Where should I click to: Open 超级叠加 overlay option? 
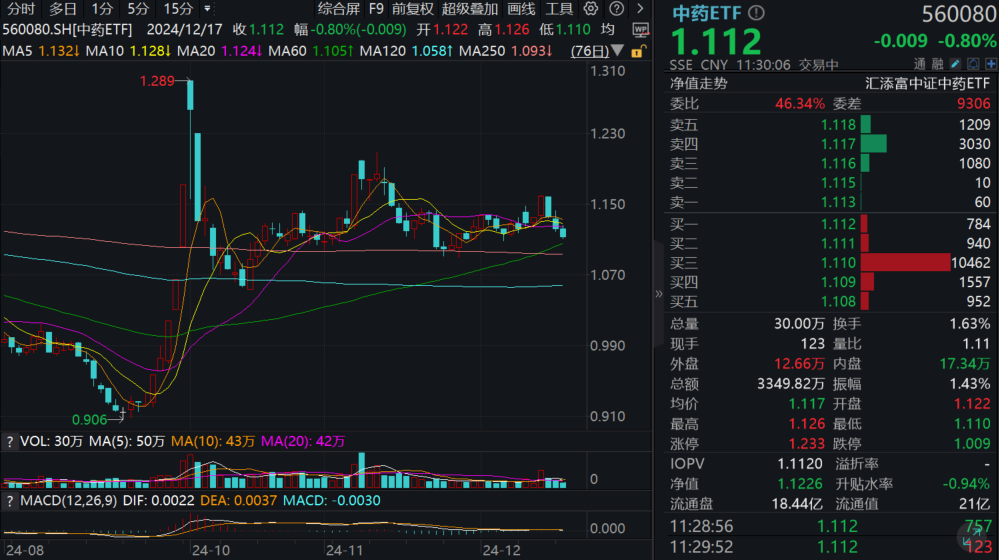point(470,9)
